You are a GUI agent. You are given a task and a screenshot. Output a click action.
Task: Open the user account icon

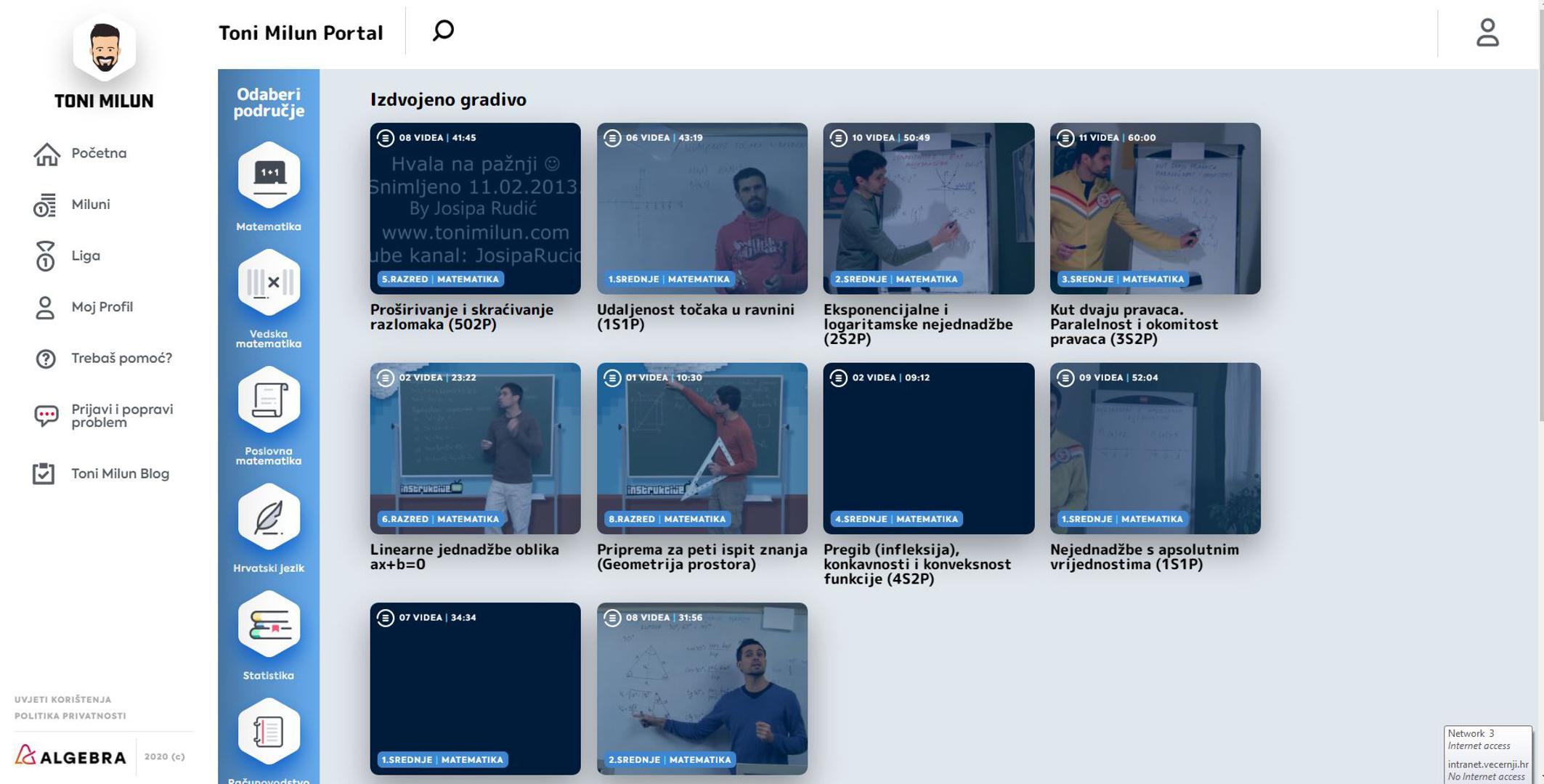tap(1487, 33)
